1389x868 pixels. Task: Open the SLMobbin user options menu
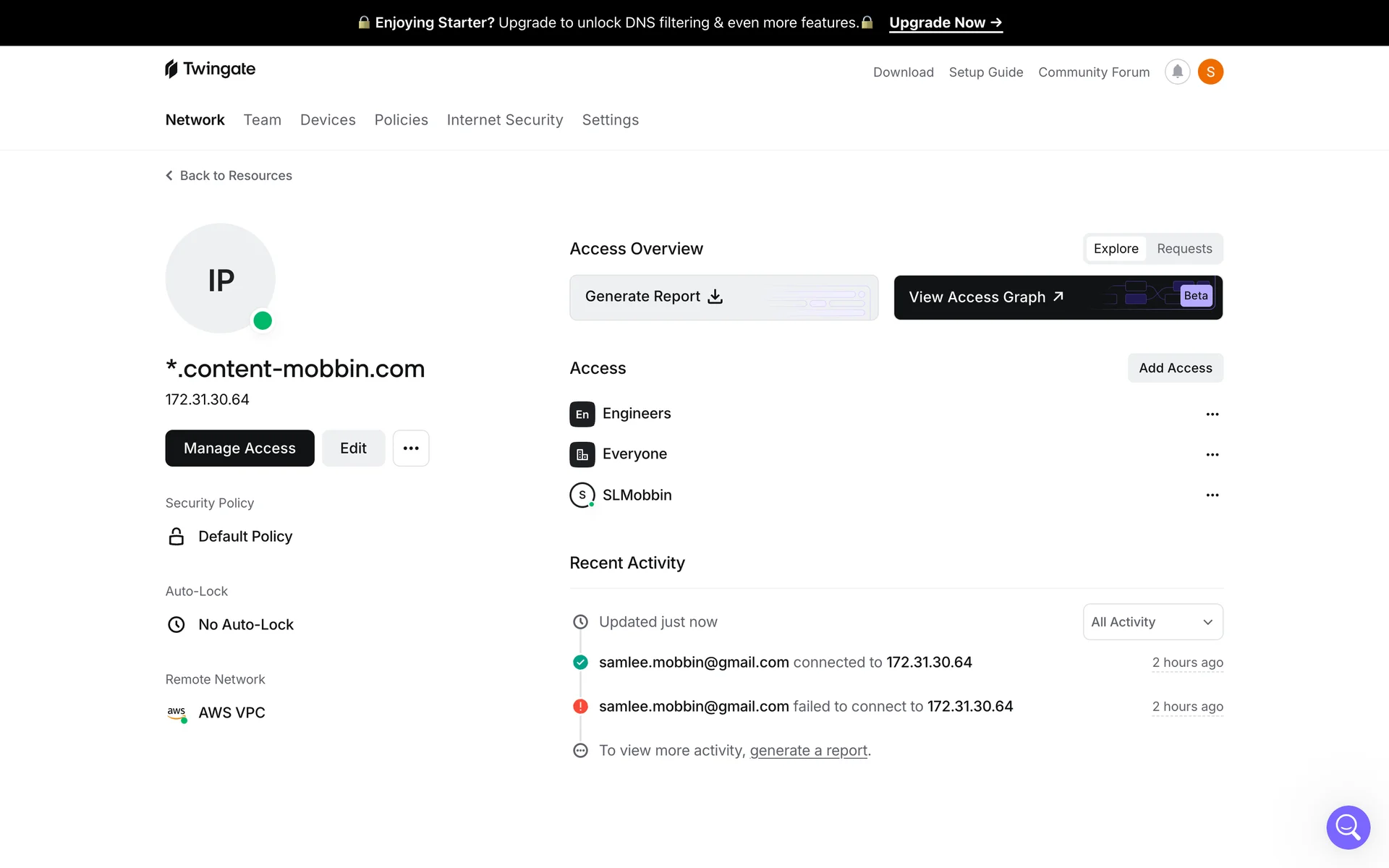(1212, 495)
